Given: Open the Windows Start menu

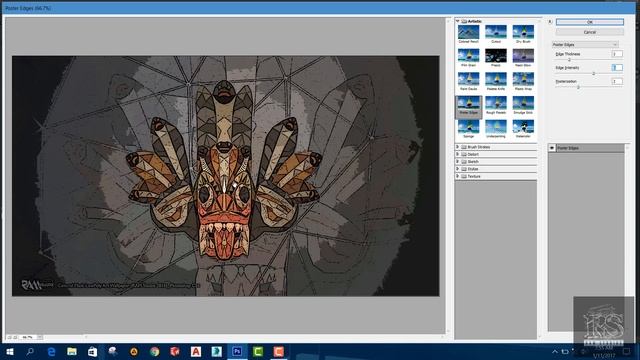Looking at the screenshot, I should coord(10,351).
